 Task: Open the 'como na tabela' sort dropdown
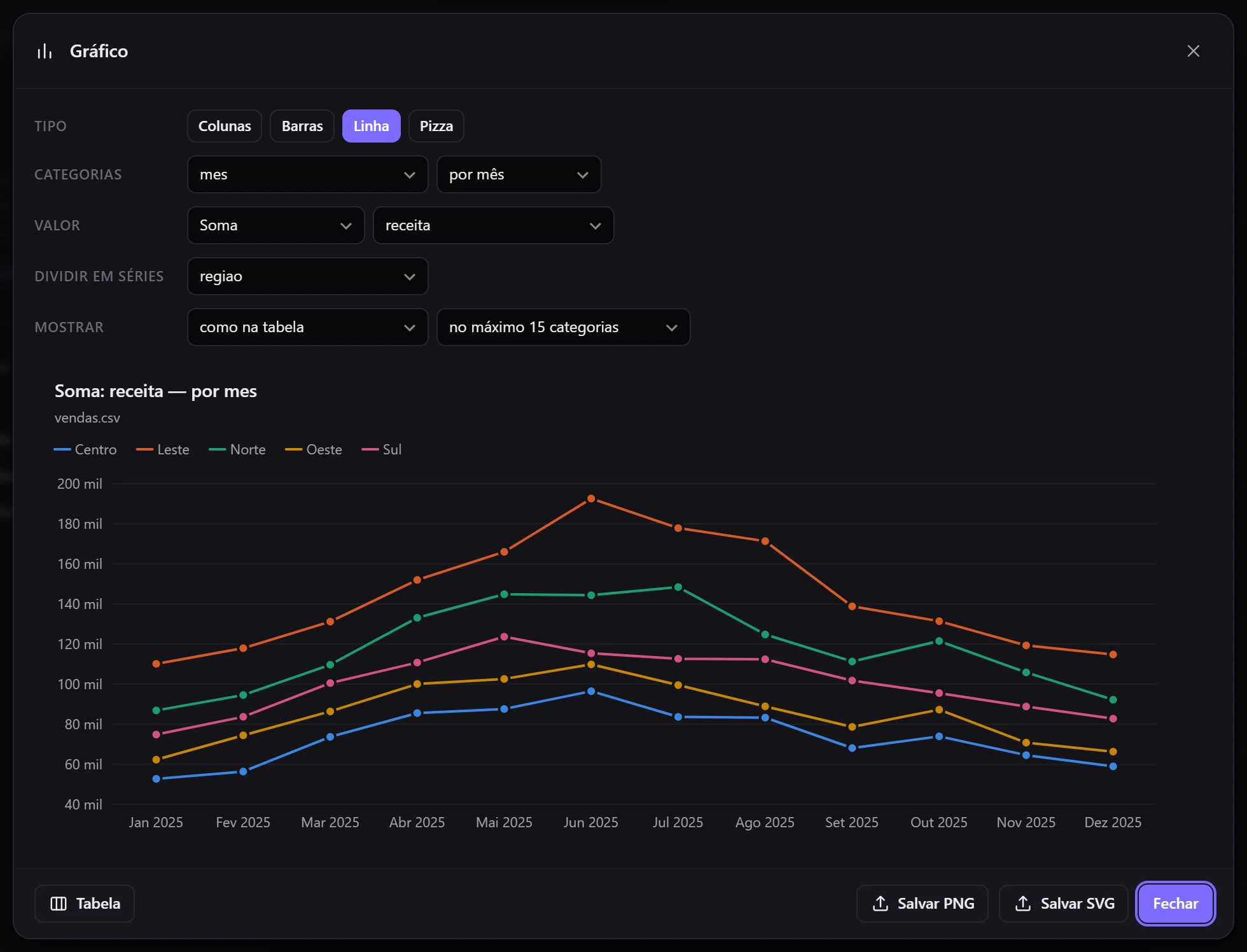(x=308, y=327)
